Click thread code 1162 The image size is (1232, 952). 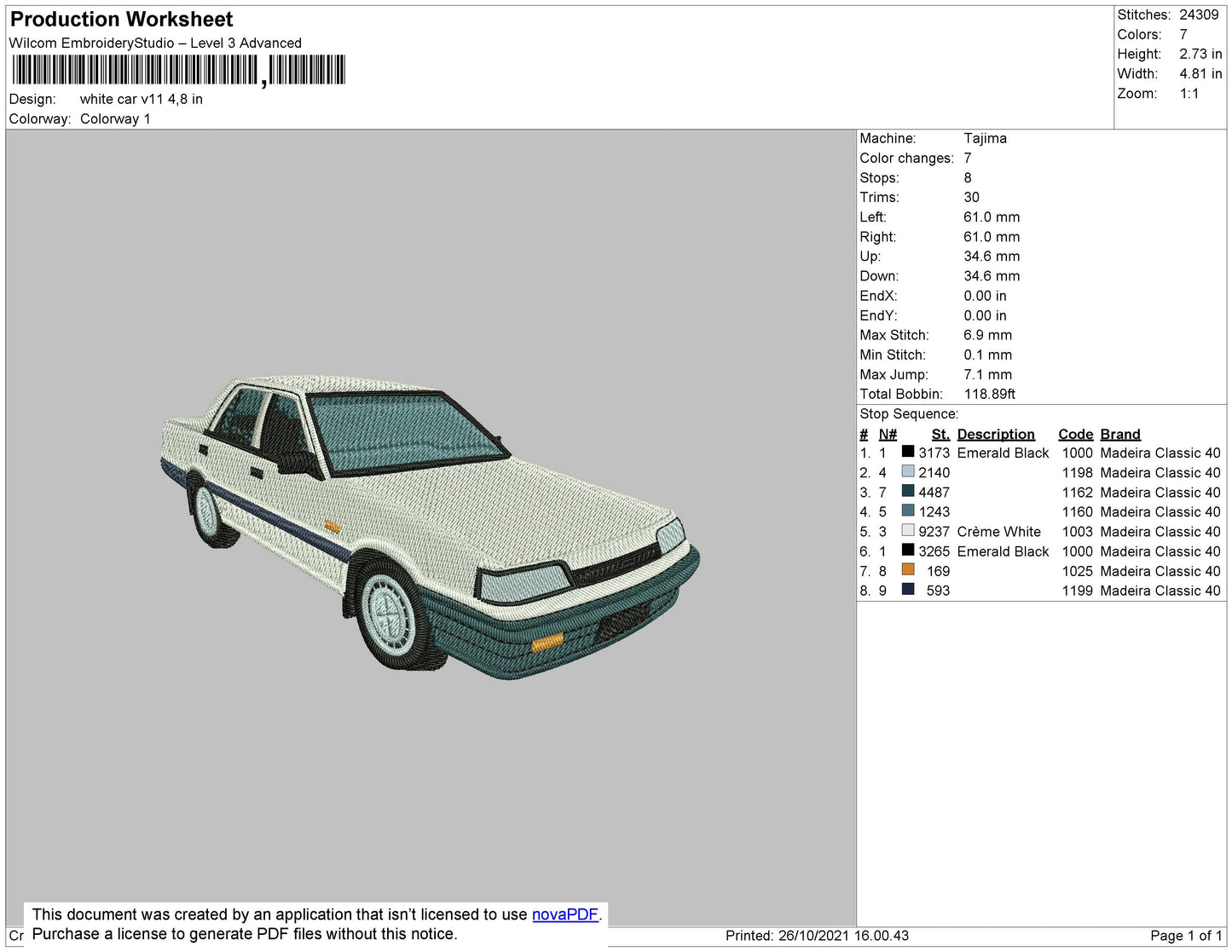click(1077, 493)
